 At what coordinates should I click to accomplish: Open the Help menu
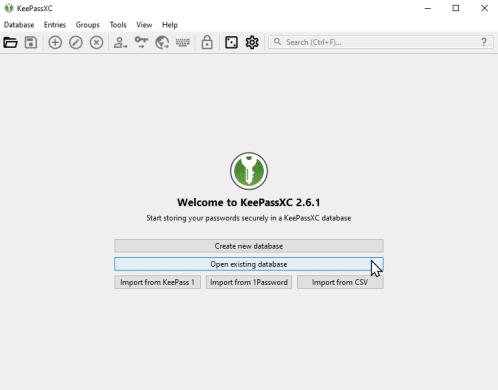point(170,25)
